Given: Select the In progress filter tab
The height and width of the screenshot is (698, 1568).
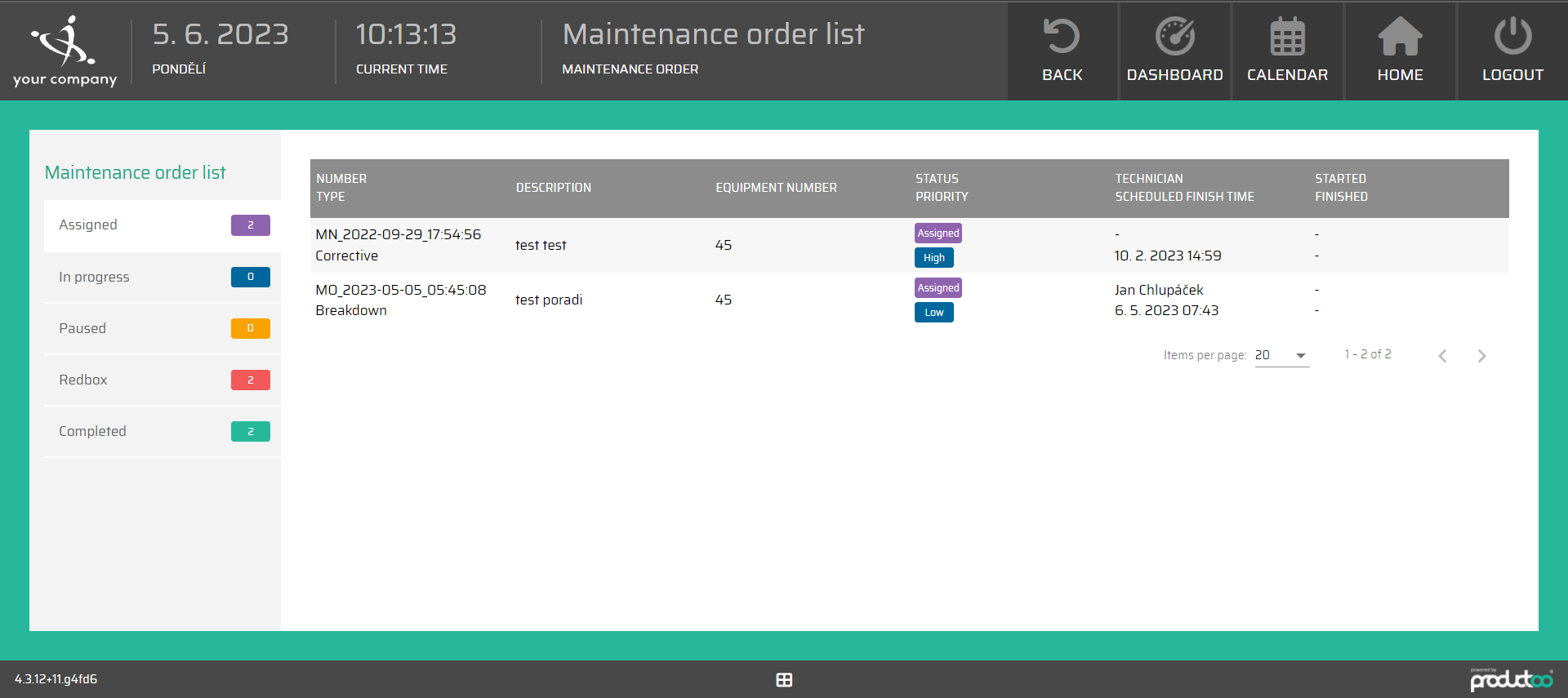Looking at the screenshot, I should click(x=163, y=278).
